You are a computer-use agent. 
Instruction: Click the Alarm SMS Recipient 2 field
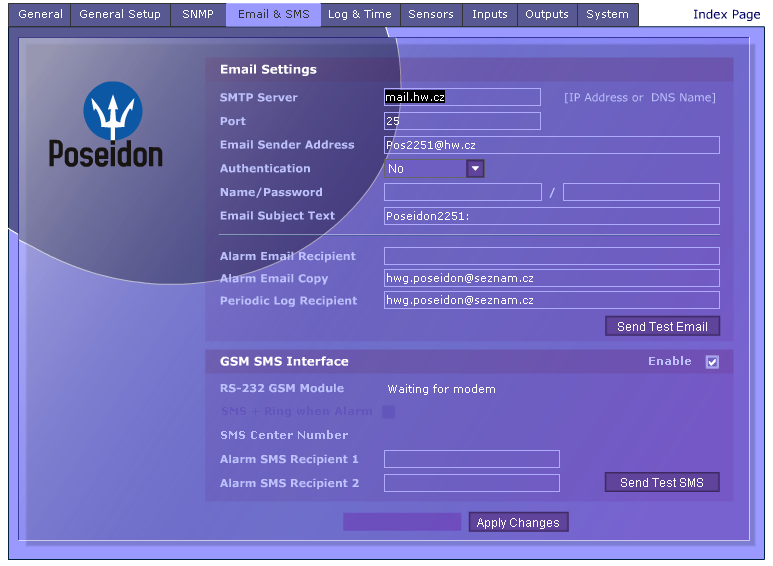click(x=471, y=483)
